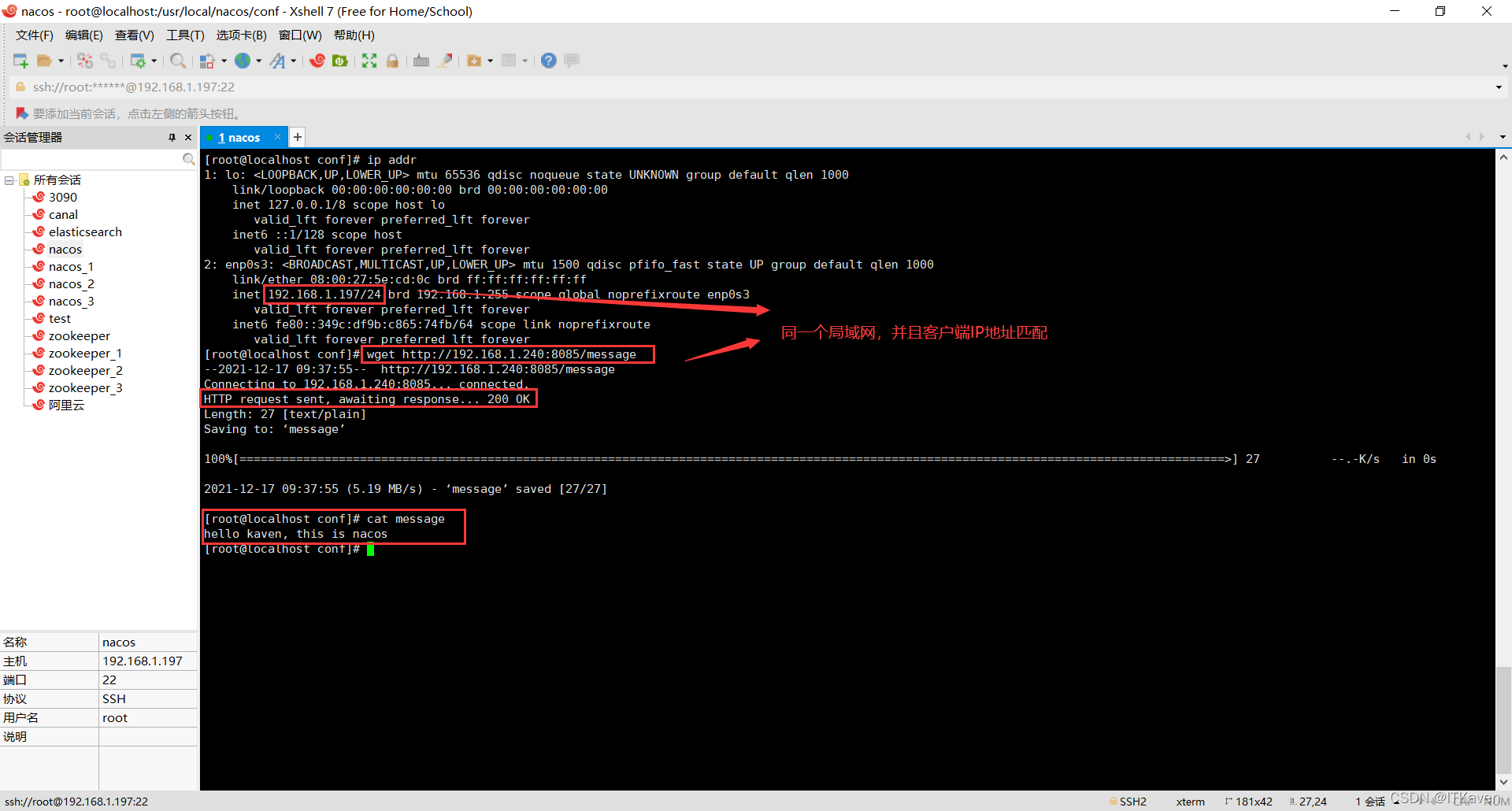Expand the Font dropdown arrow
Image resolution: width=1512 pixels, height=811 pixels.
(293, 61)
